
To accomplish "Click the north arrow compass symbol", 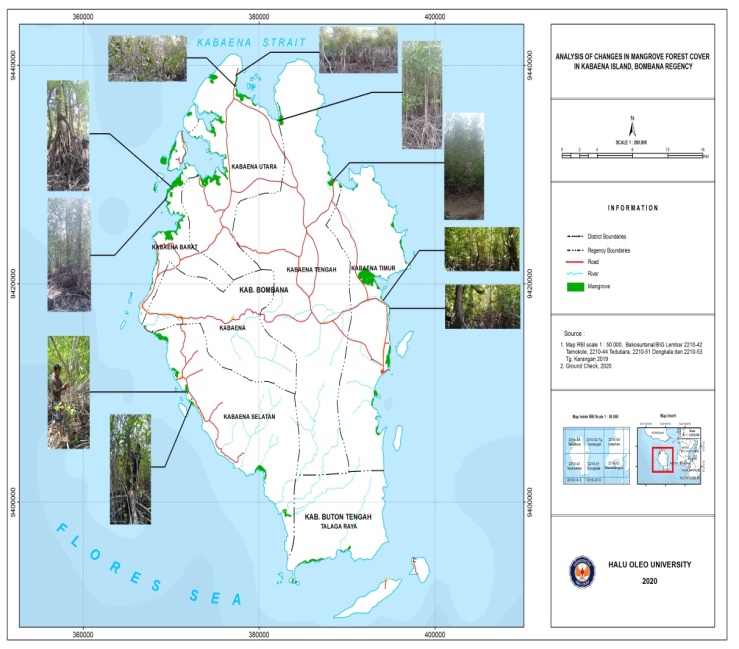I will pos(632,126).
